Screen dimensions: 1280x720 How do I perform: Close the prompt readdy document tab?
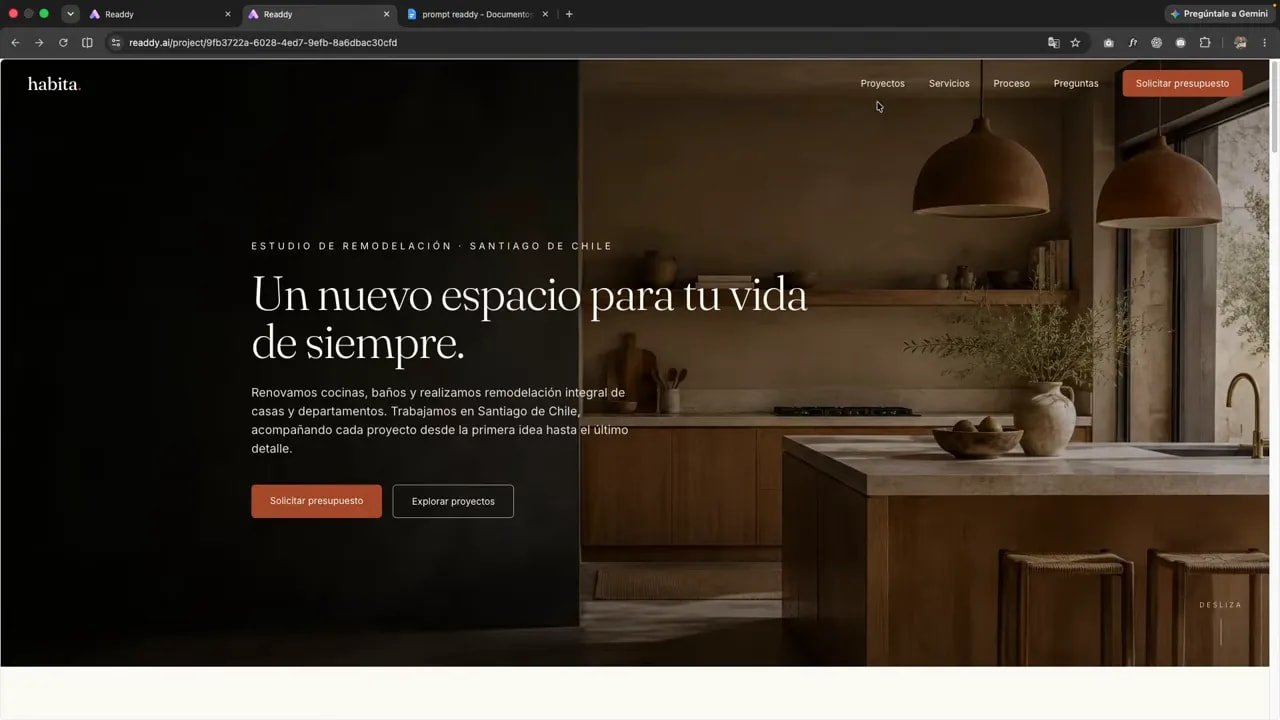tap(545, 14)
